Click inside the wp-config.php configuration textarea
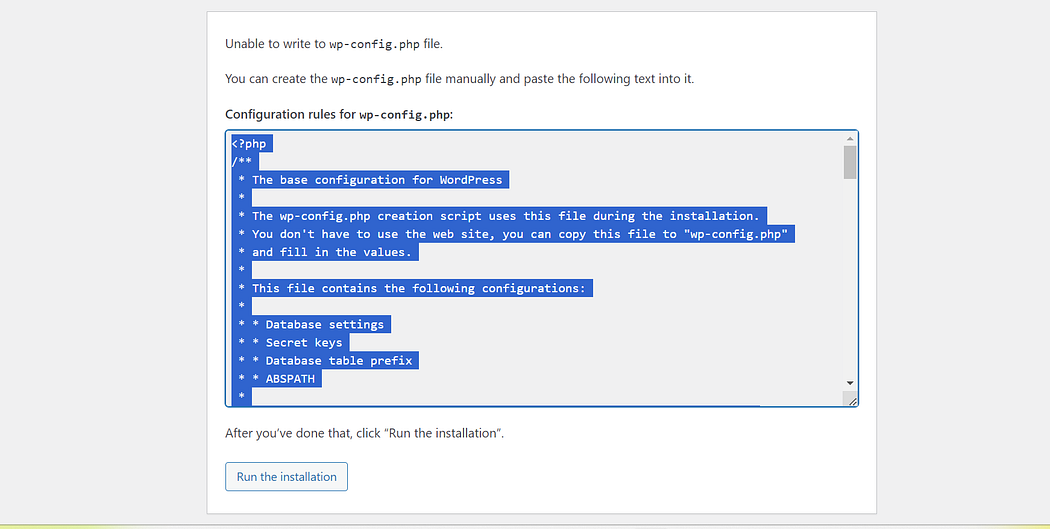 coord(541,268)
